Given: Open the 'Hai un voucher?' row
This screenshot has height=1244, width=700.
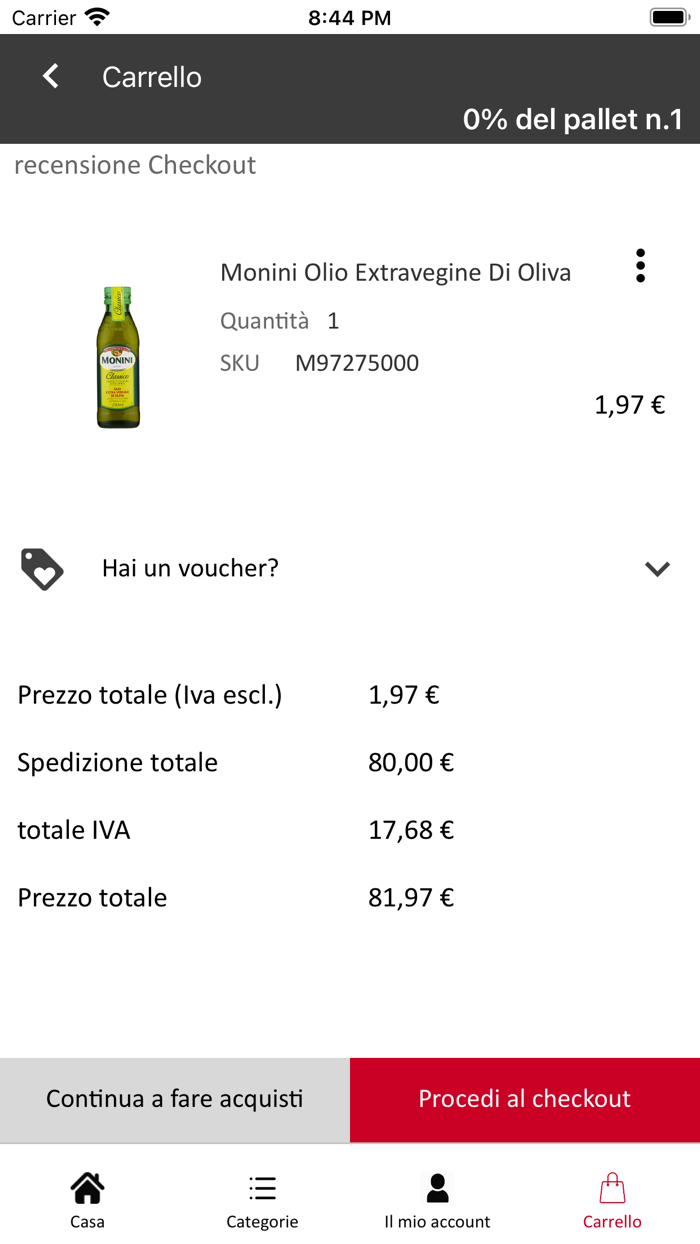Looking at the screenshot, I should (190, 569).
